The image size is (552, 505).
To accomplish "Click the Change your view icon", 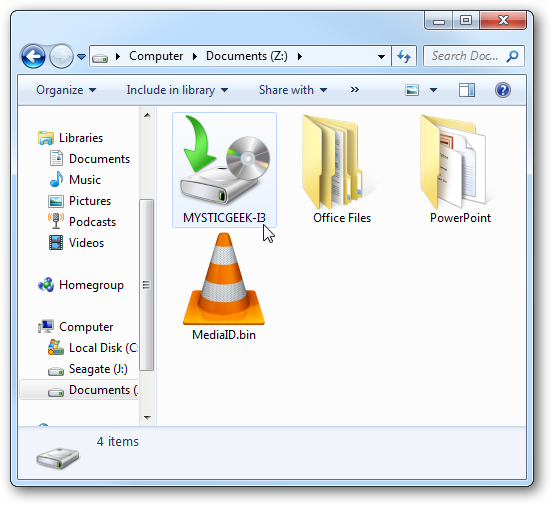I will [412, 90].
